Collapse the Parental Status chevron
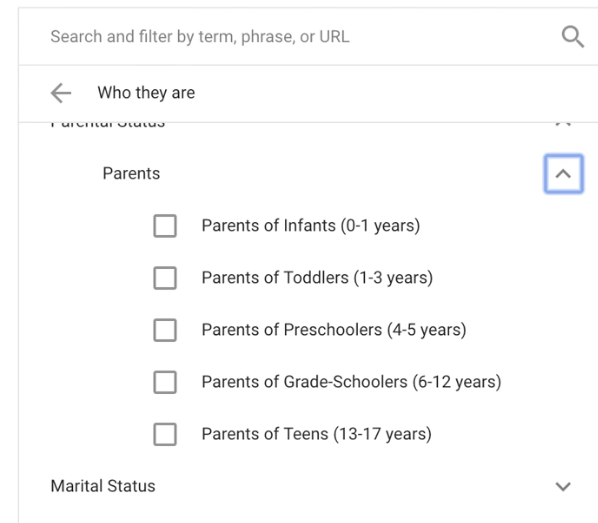 tap(563, 124)
